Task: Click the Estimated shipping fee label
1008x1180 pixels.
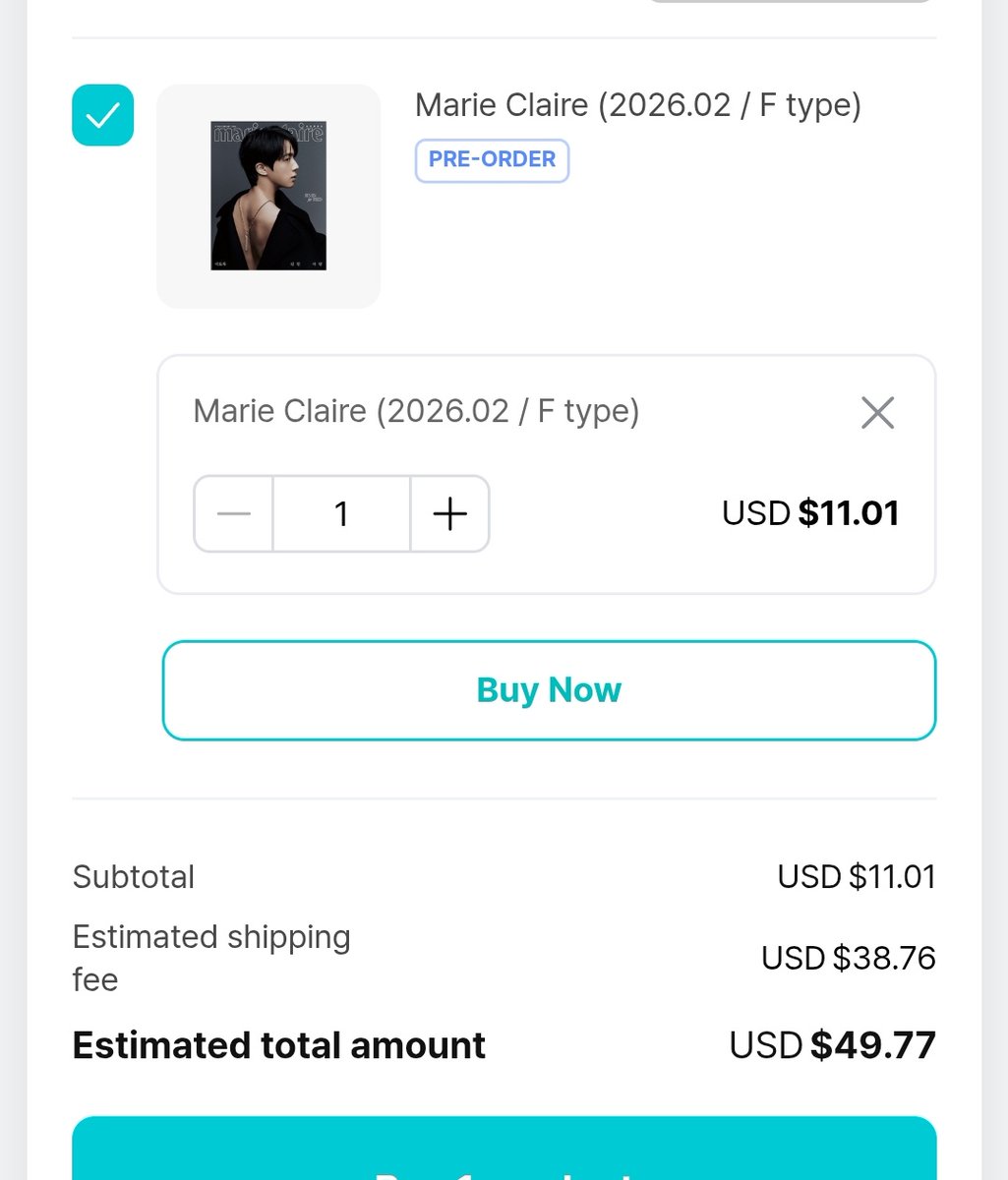Action: pos(210,957)
